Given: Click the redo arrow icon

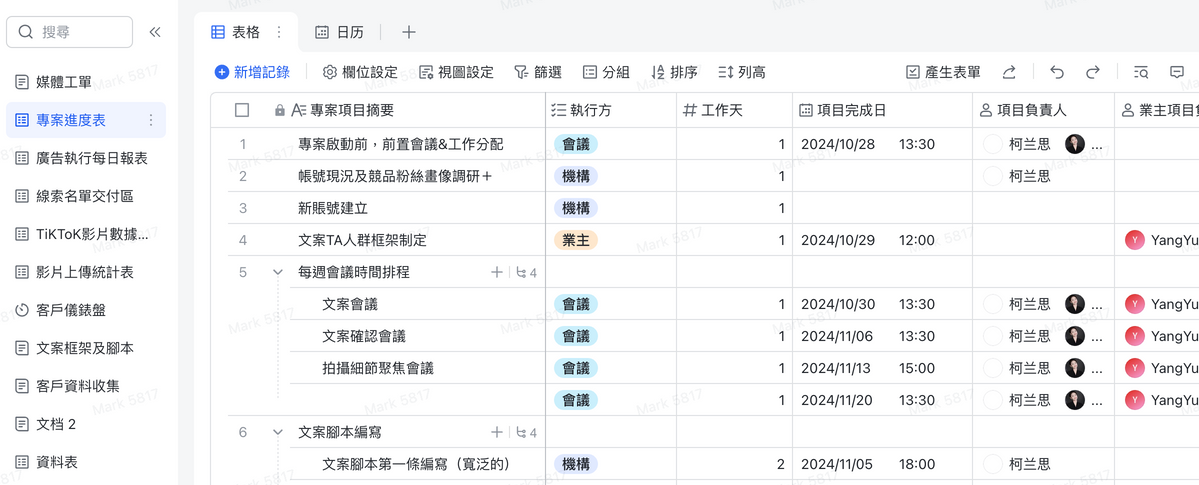Looking at the screenshot, I should point(1093,72).
